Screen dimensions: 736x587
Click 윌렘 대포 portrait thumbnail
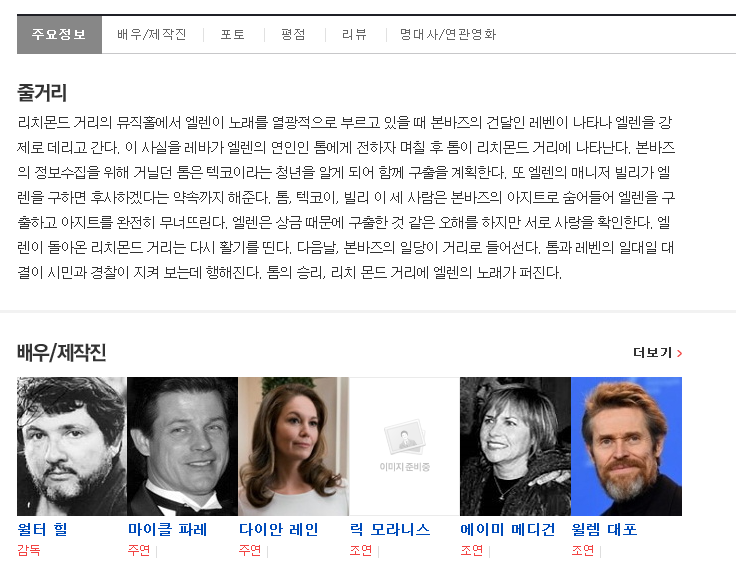(626, 446)
